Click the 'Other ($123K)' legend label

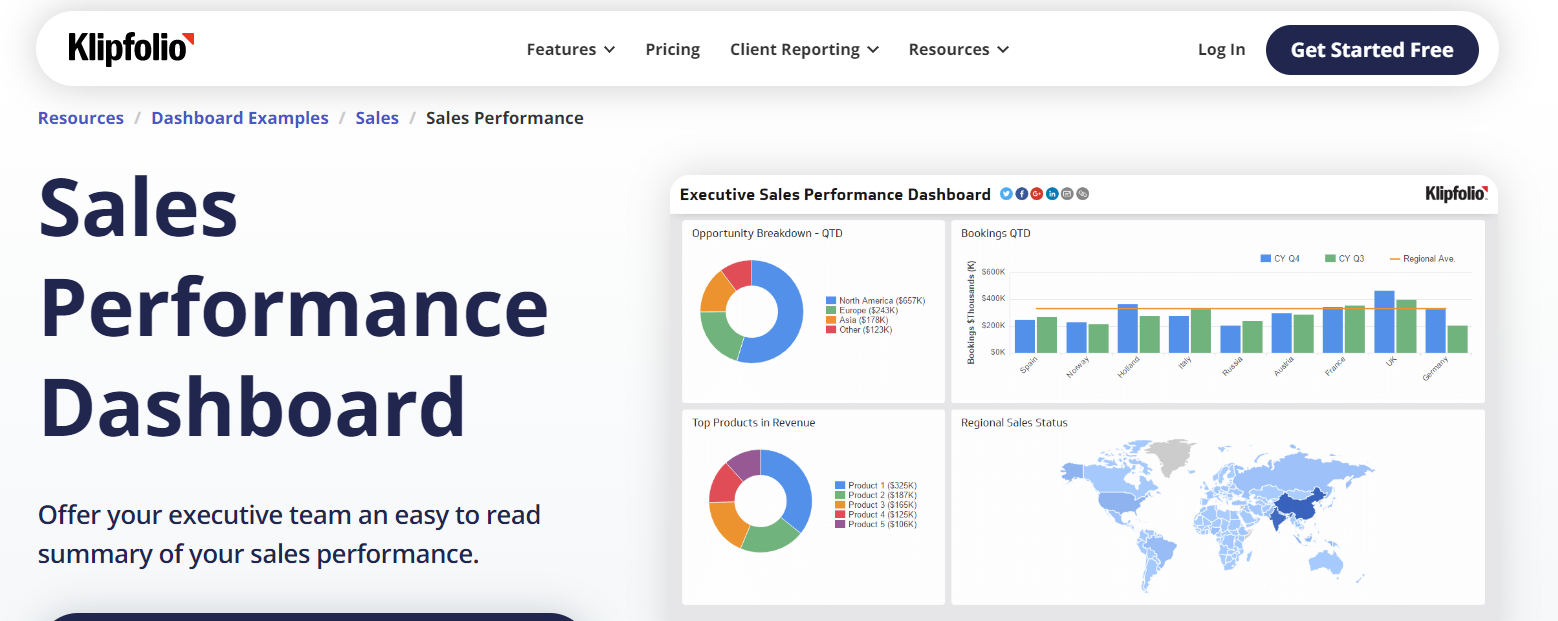pyautogui.click(x=866, y=329)
